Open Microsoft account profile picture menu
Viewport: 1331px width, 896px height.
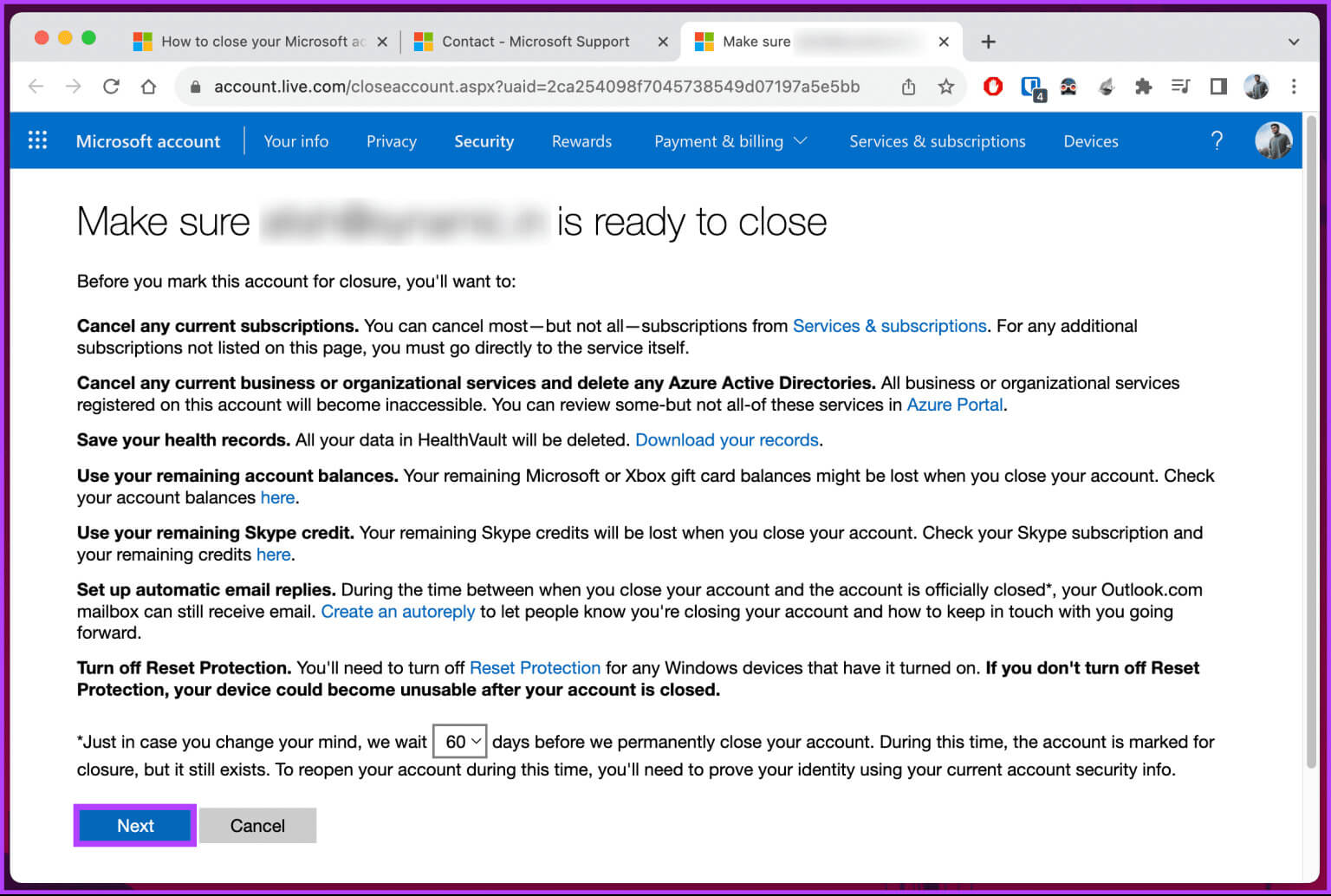pos(1273,140)
